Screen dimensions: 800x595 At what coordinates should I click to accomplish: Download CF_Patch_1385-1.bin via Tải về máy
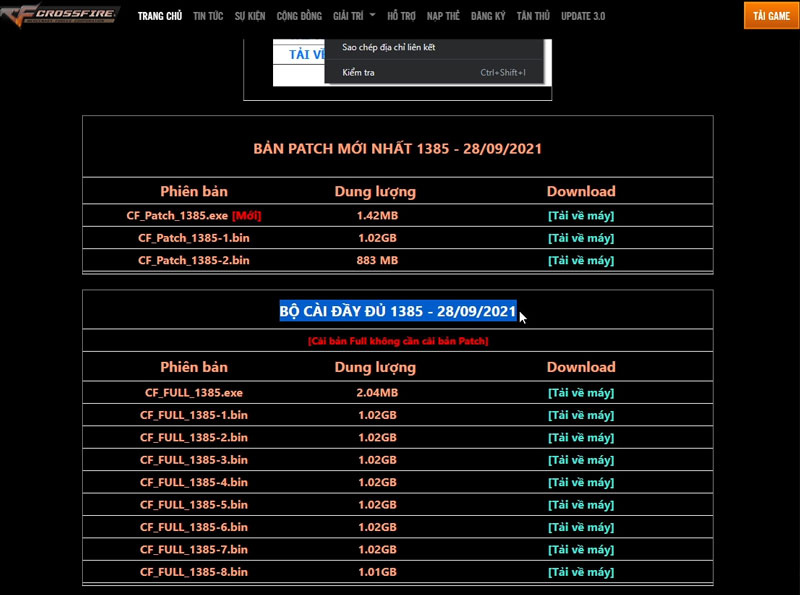pos(580,238)
